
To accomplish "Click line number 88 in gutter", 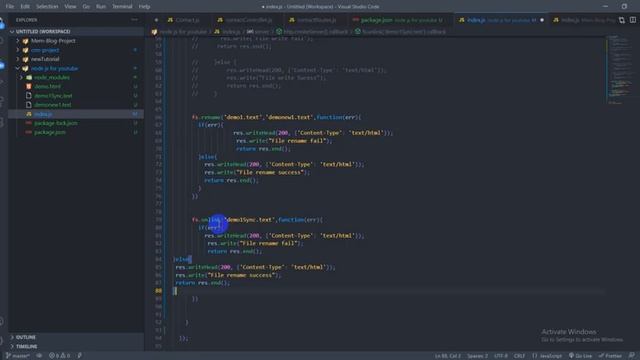I will tap(158, 291).
